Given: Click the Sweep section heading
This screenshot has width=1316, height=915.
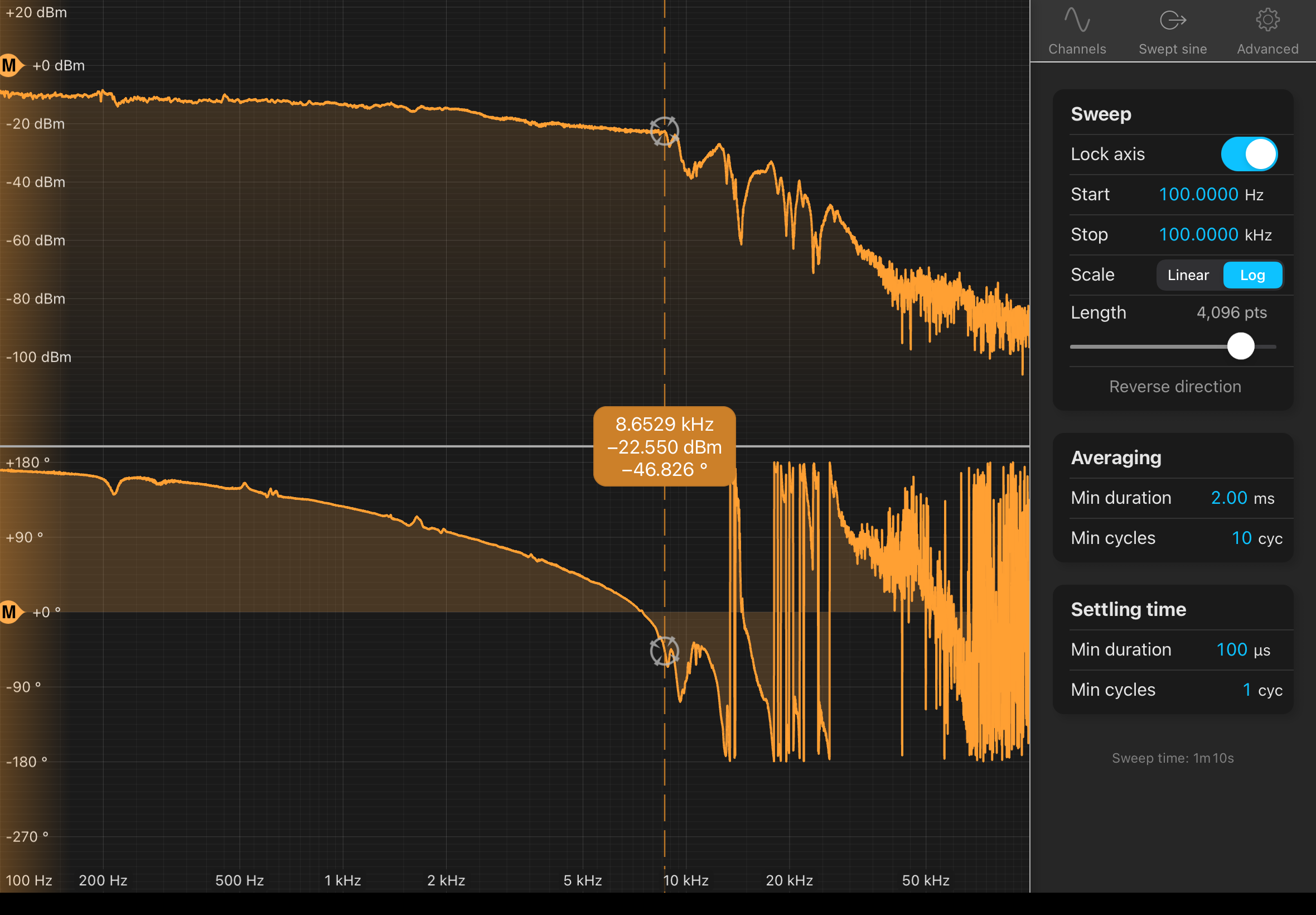Looking at the screenshot, I should tap(1101, 114).
